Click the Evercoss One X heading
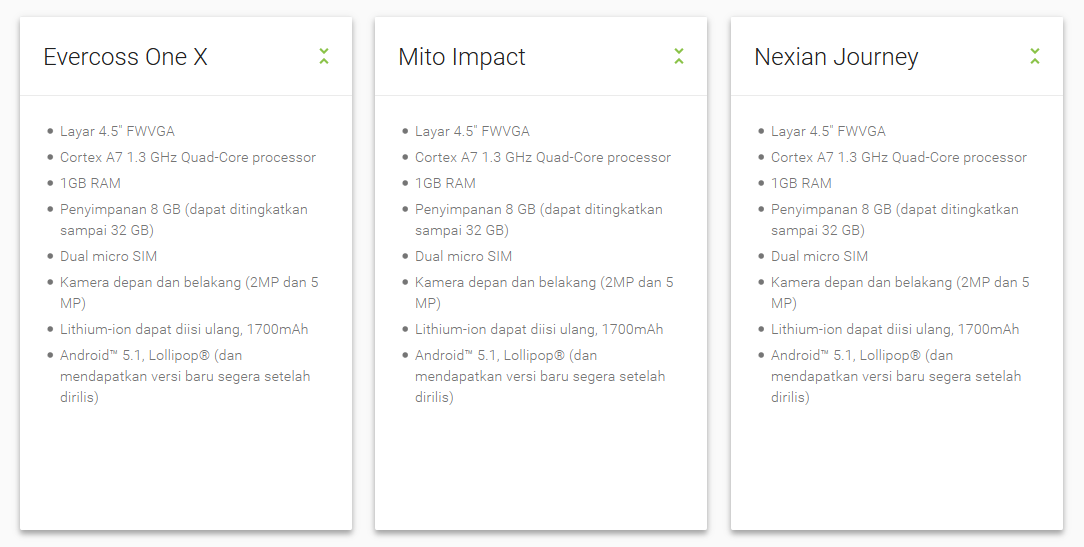 pos(125,57)
